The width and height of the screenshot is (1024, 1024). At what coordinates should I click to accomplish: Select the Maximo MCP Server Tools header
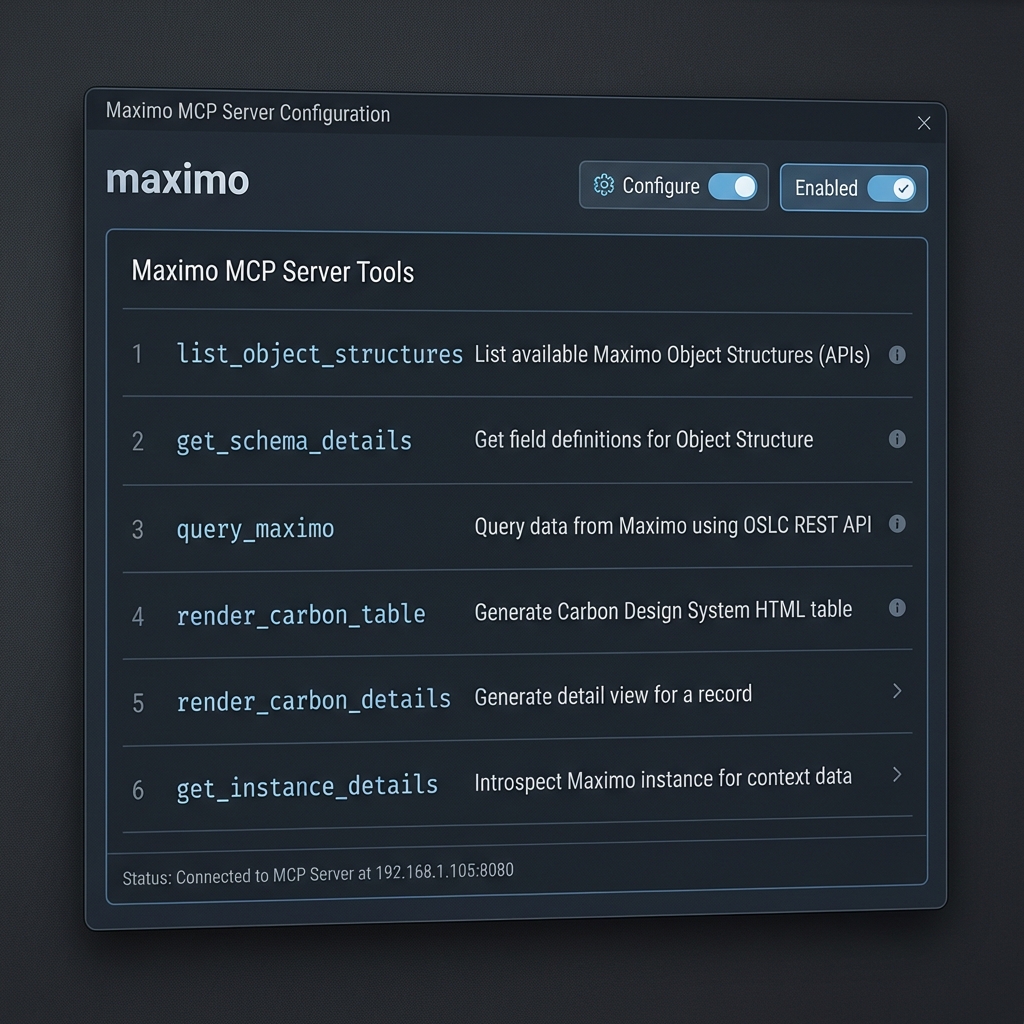pos(272,271)
